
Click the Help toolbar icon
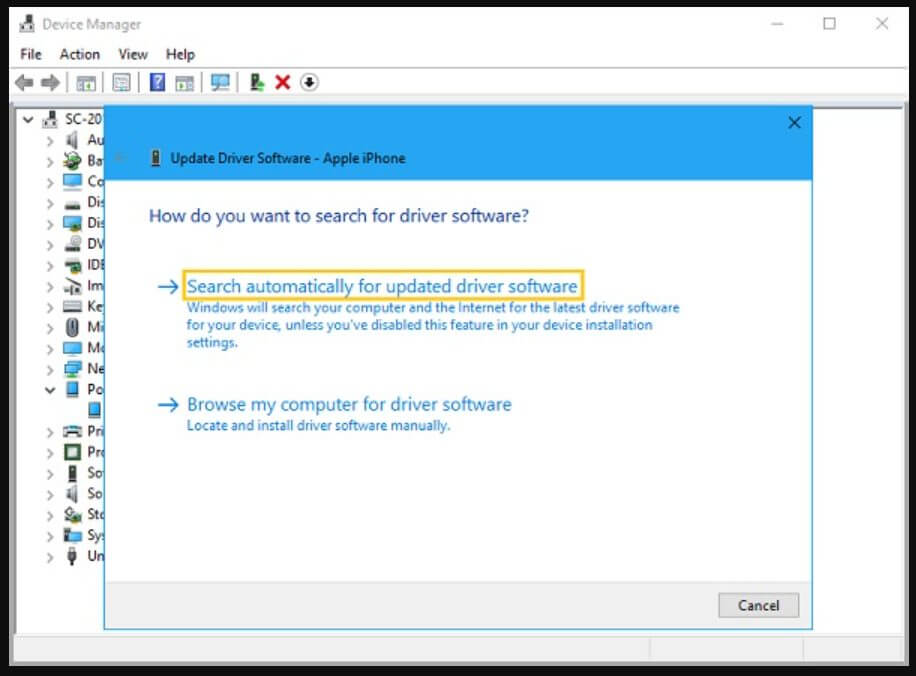click(157, 82)
